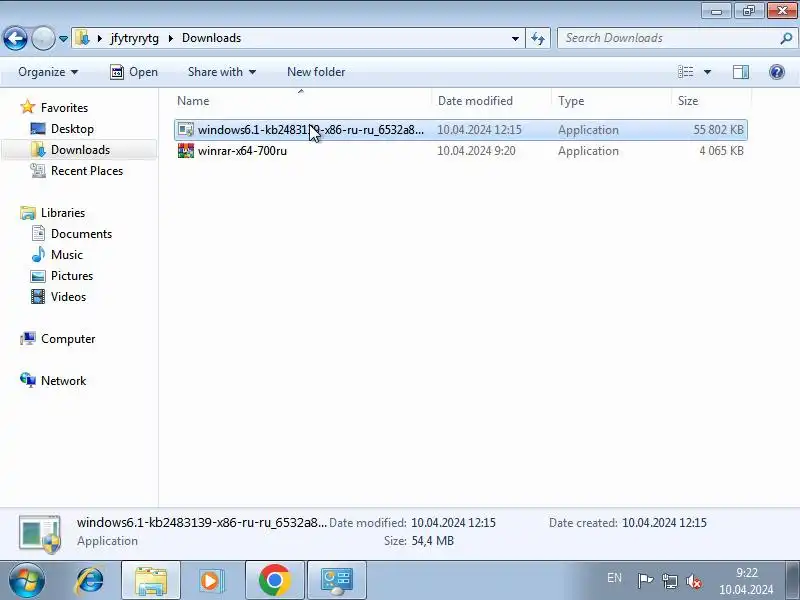Click the date modified value in the details pane
The width and height of the screenshot is (800, 600).
[x=453, y=523]
